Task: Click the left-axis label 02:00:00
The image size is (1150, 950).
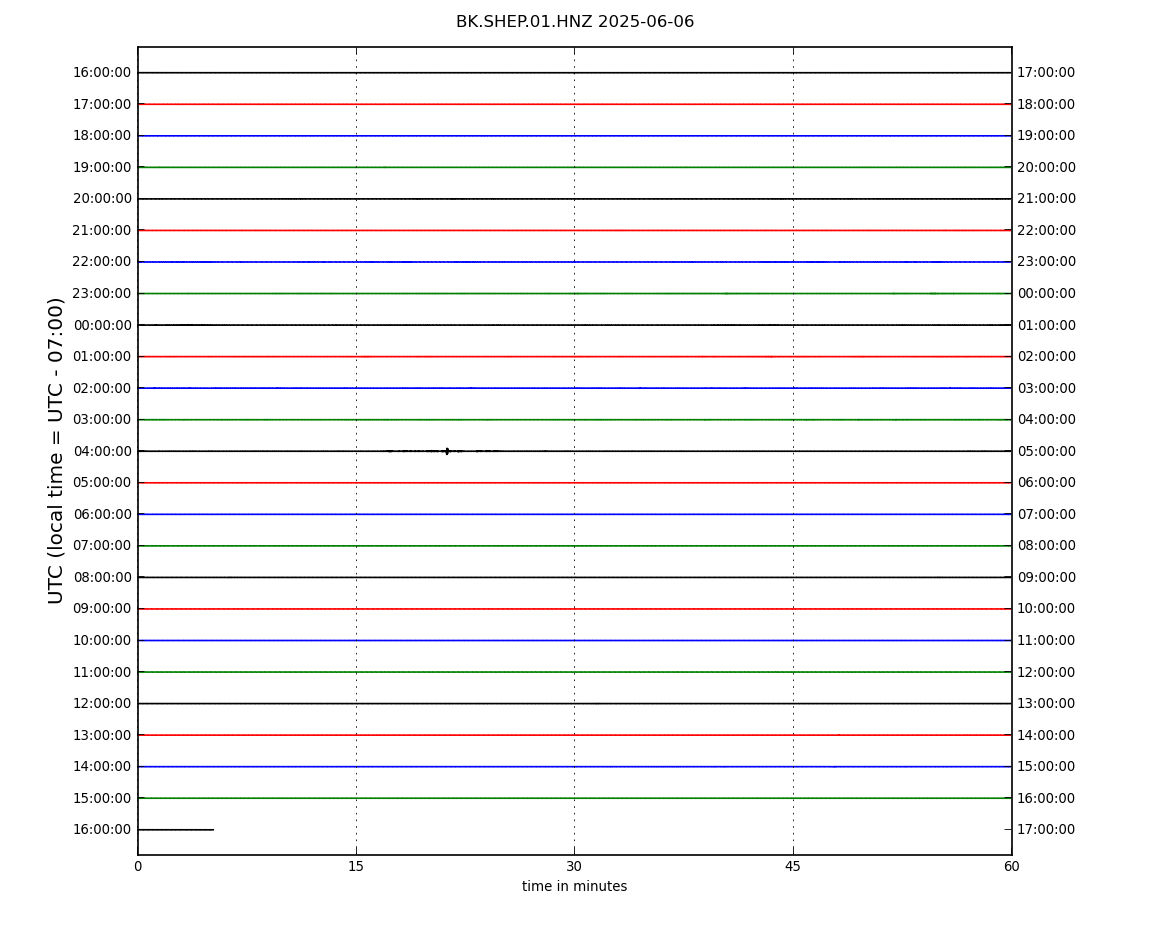Action: point(102,388)
